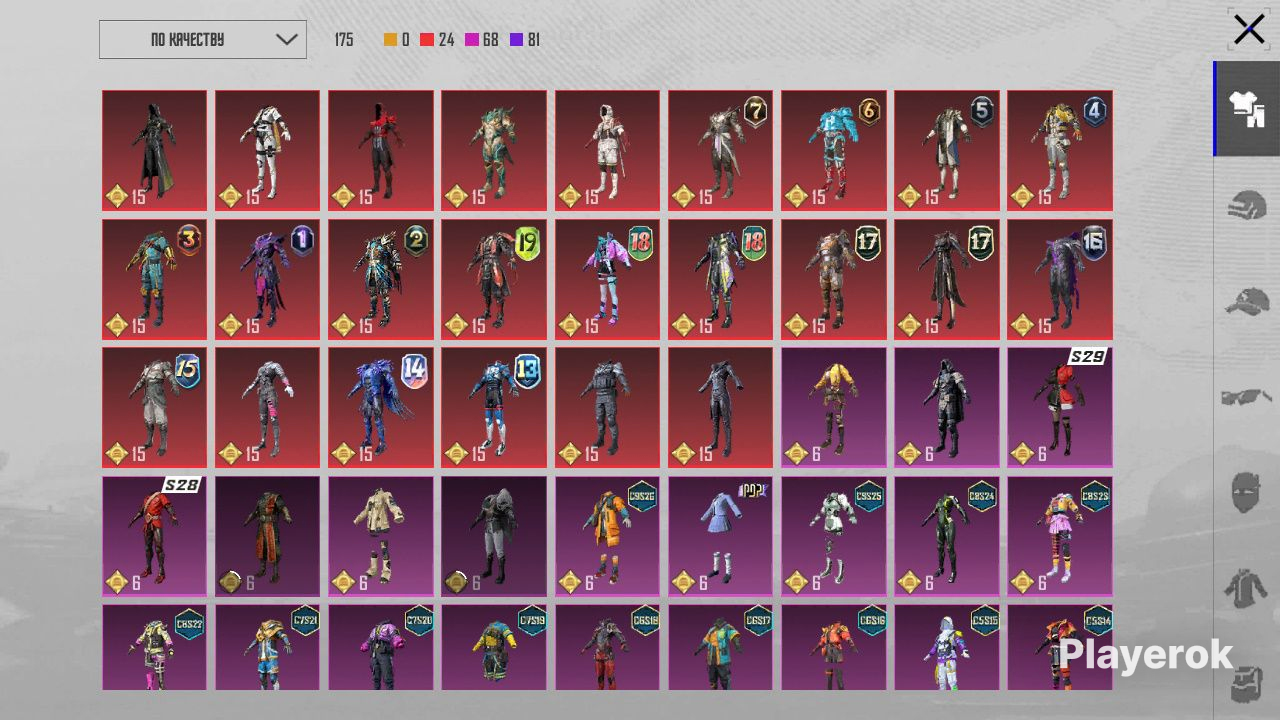Select the black hooded cloak outfit
Screen dimensions: 1280x720
click(154, 151)
